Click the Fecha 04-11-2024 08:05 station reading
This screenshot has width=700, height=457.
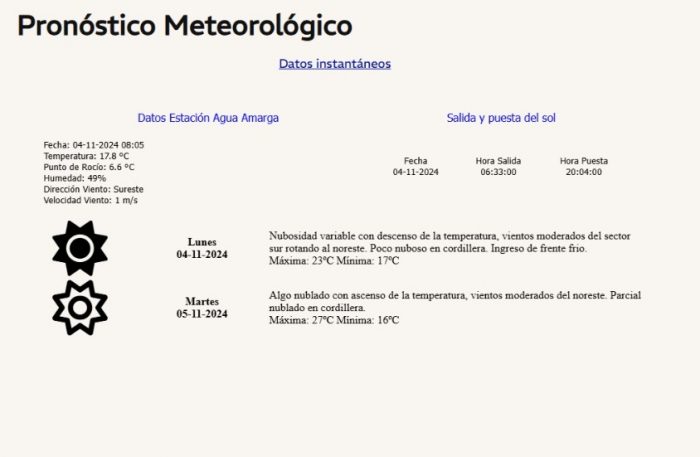click(94, 145)
